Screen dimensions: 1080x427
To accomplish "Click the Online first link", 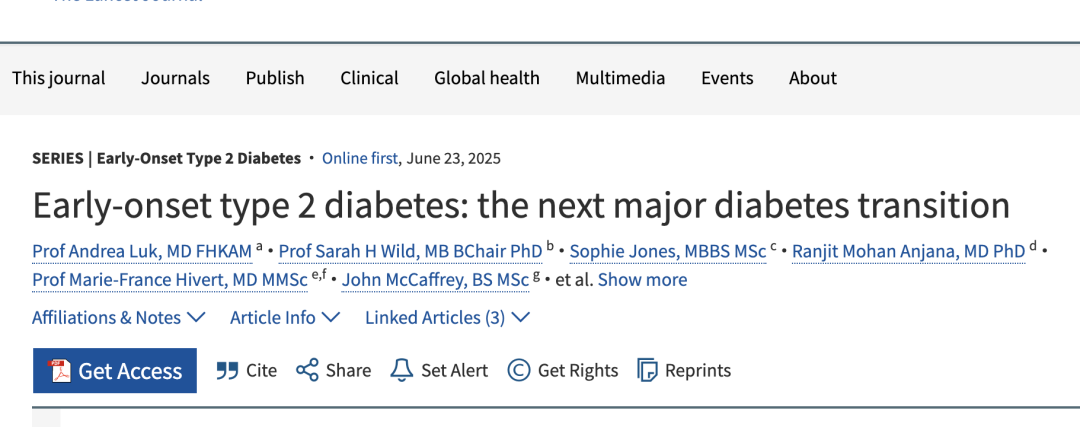I will click(x=360, y=158).
